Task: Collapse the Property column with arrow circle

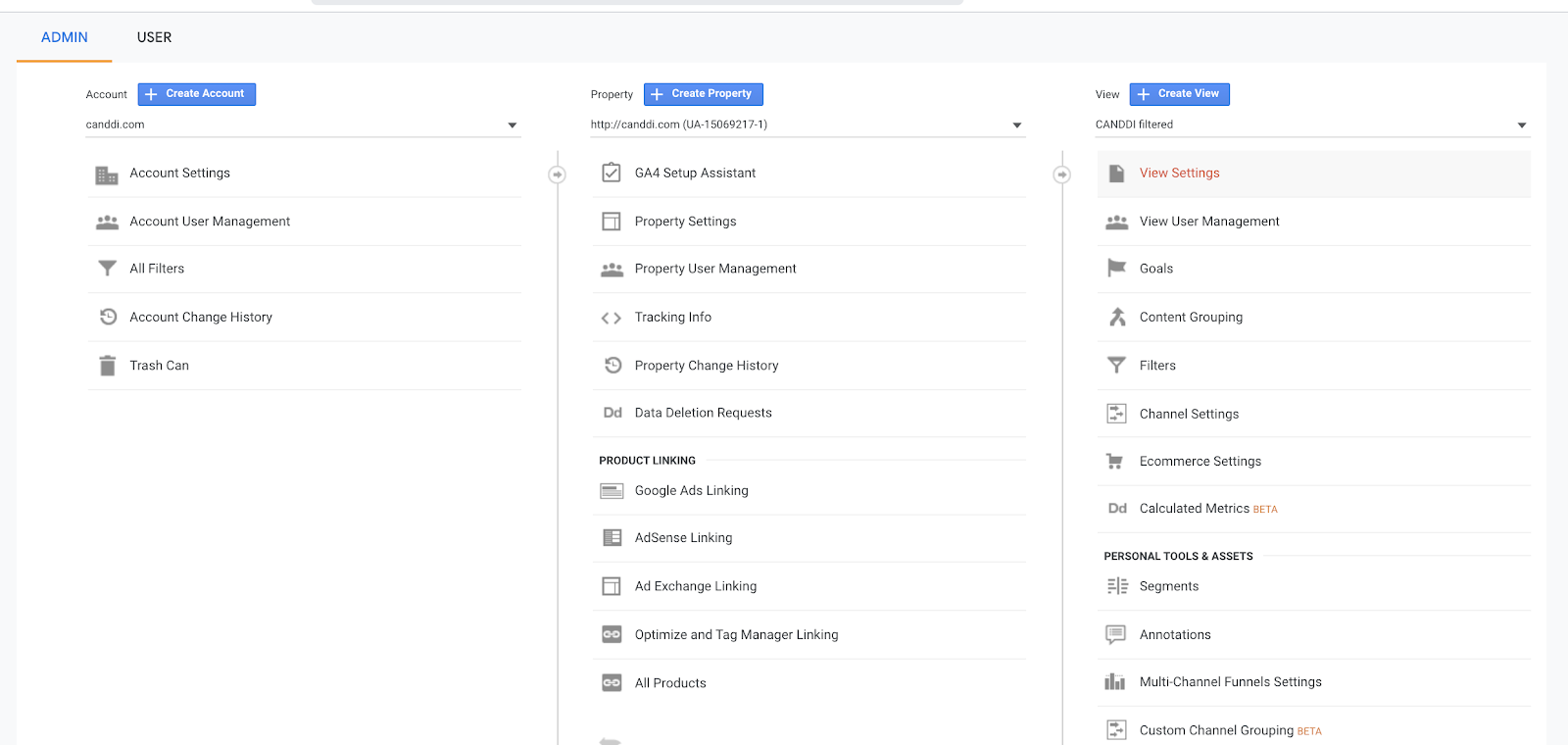Action: click(1061, 174)
